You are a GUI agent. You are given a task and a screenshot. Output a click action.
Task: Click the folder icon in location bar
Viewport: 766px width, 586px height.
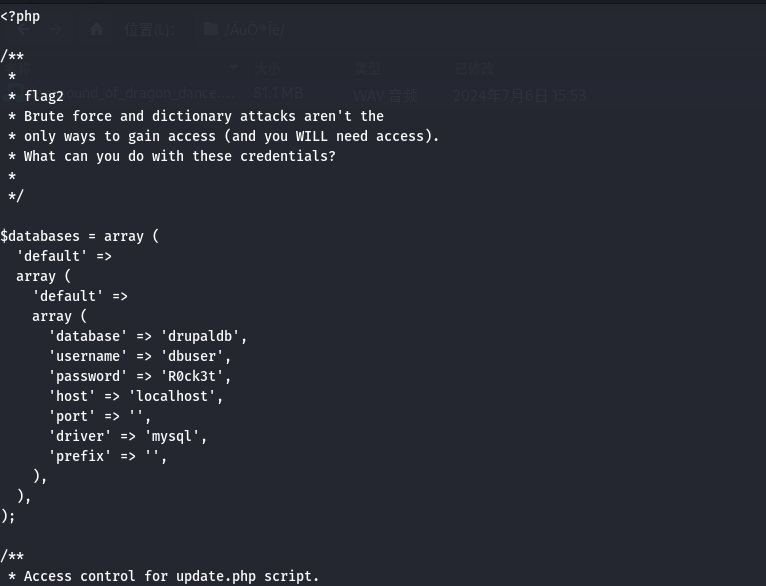point(211,29)
